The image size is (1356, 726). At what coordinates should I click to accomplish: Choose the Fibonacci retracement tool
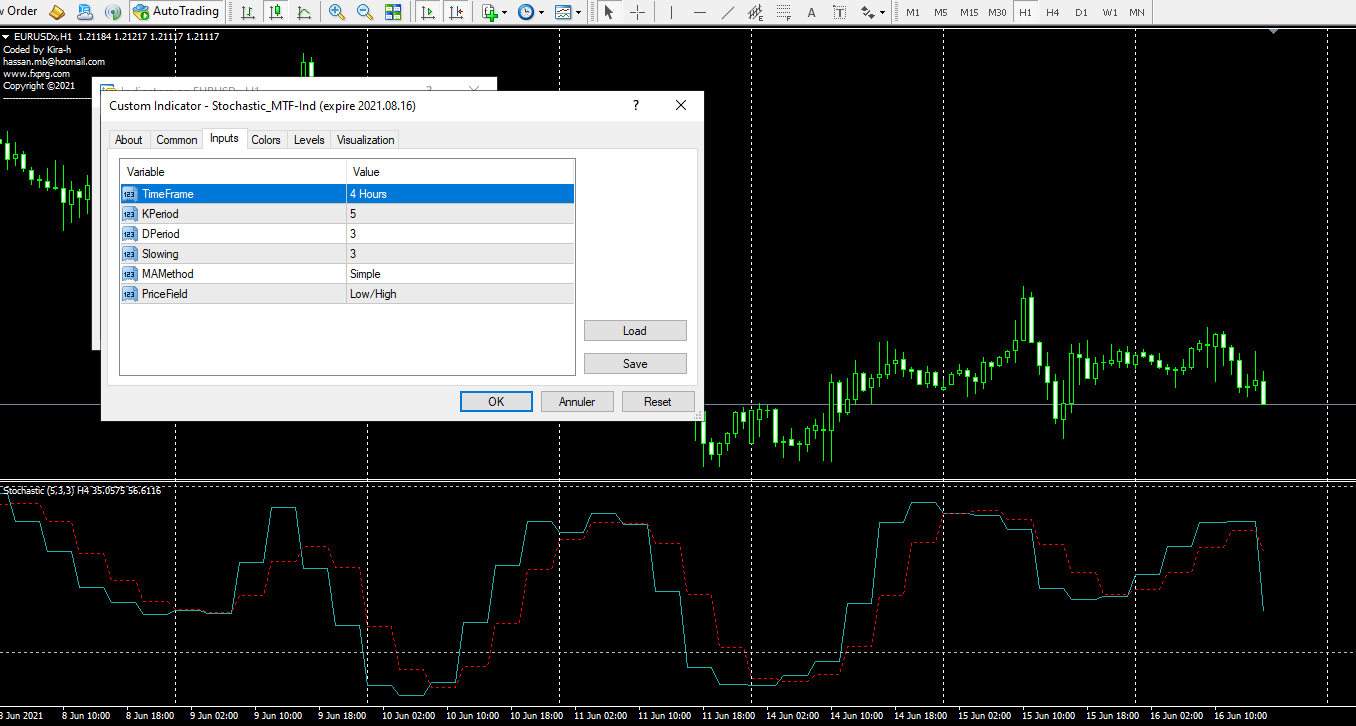coord(783,12)
